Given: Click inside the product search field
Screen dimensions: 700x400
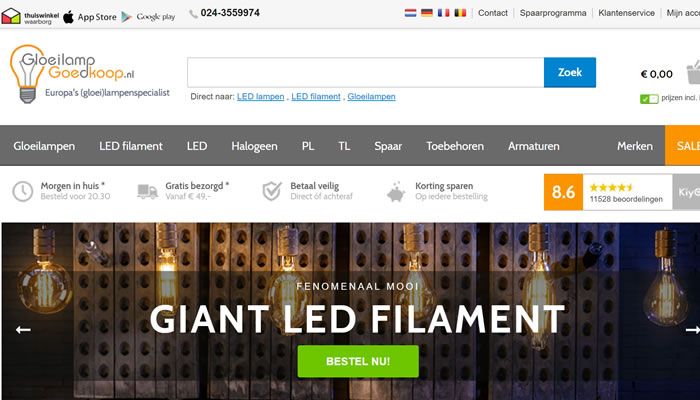Looking at the screenshot, I should (366, 72).
